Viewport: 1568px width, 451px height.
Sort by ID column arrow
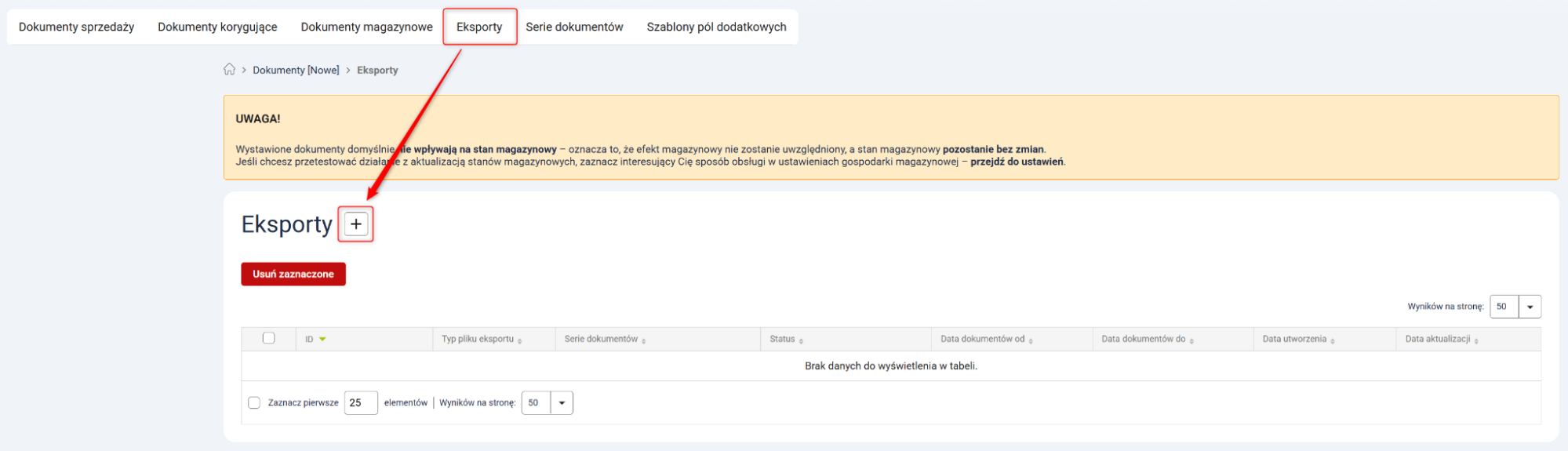[322, 340]
